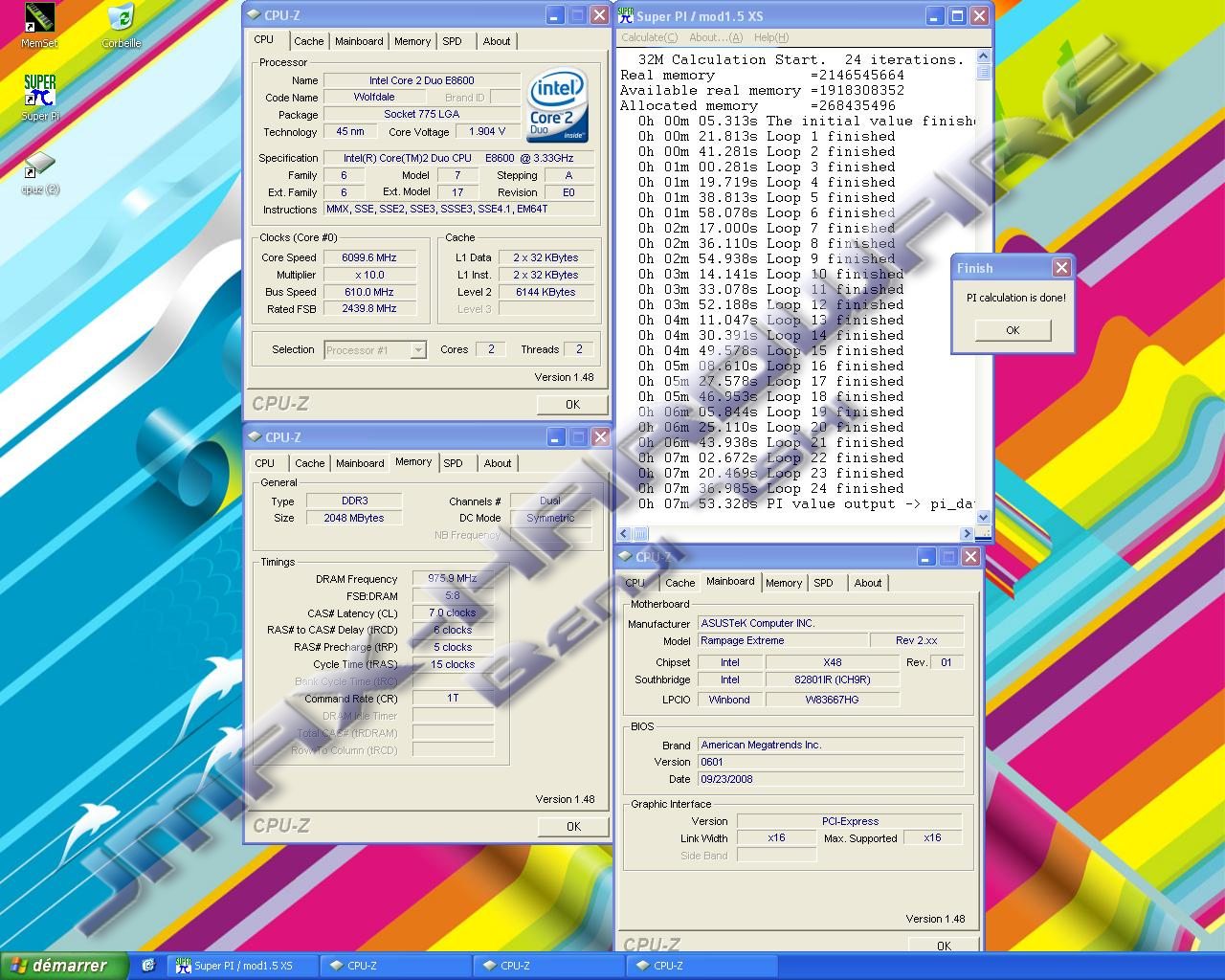The width and height of the screenshot is (1225, 980).
Task: Select CPU tab in the Mainboard CPU-Z window
Action: (x=635, y=583)
